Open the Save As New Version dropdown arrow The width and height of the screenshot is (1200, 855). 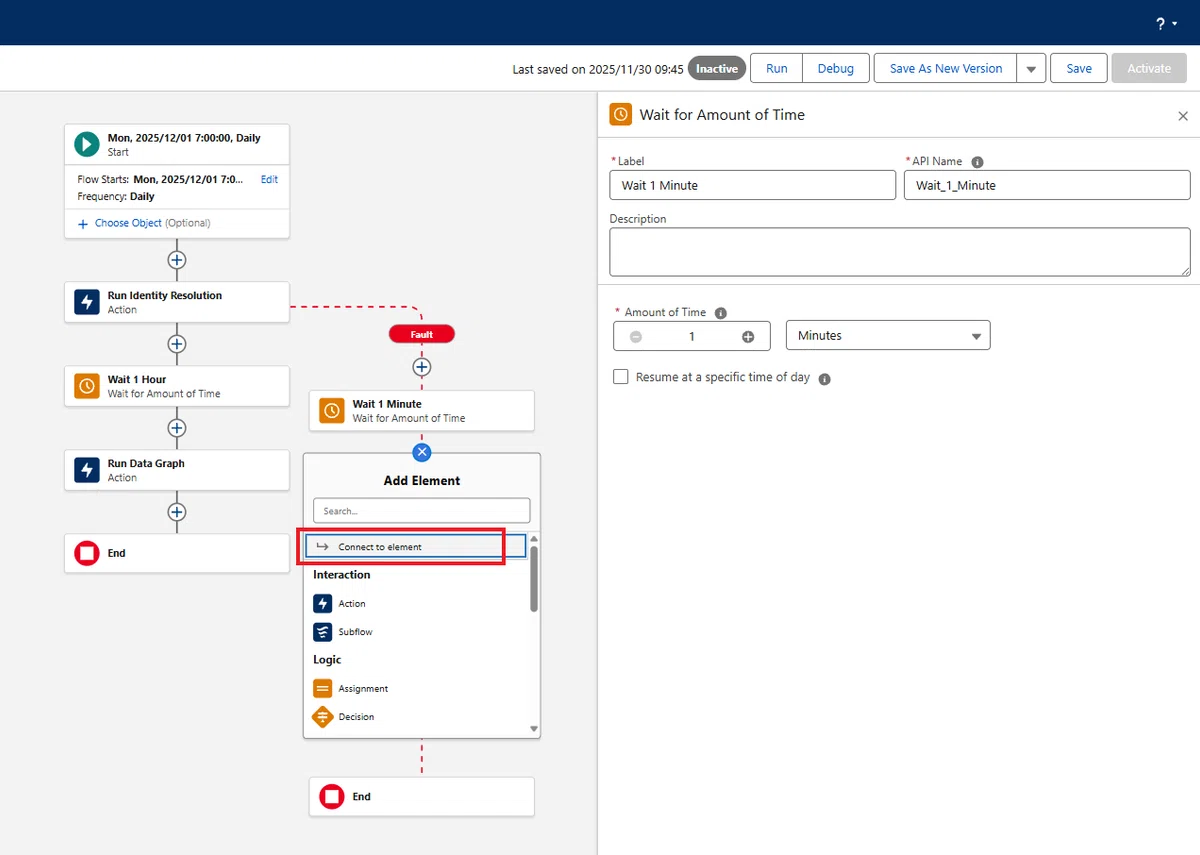point(1031,69)
